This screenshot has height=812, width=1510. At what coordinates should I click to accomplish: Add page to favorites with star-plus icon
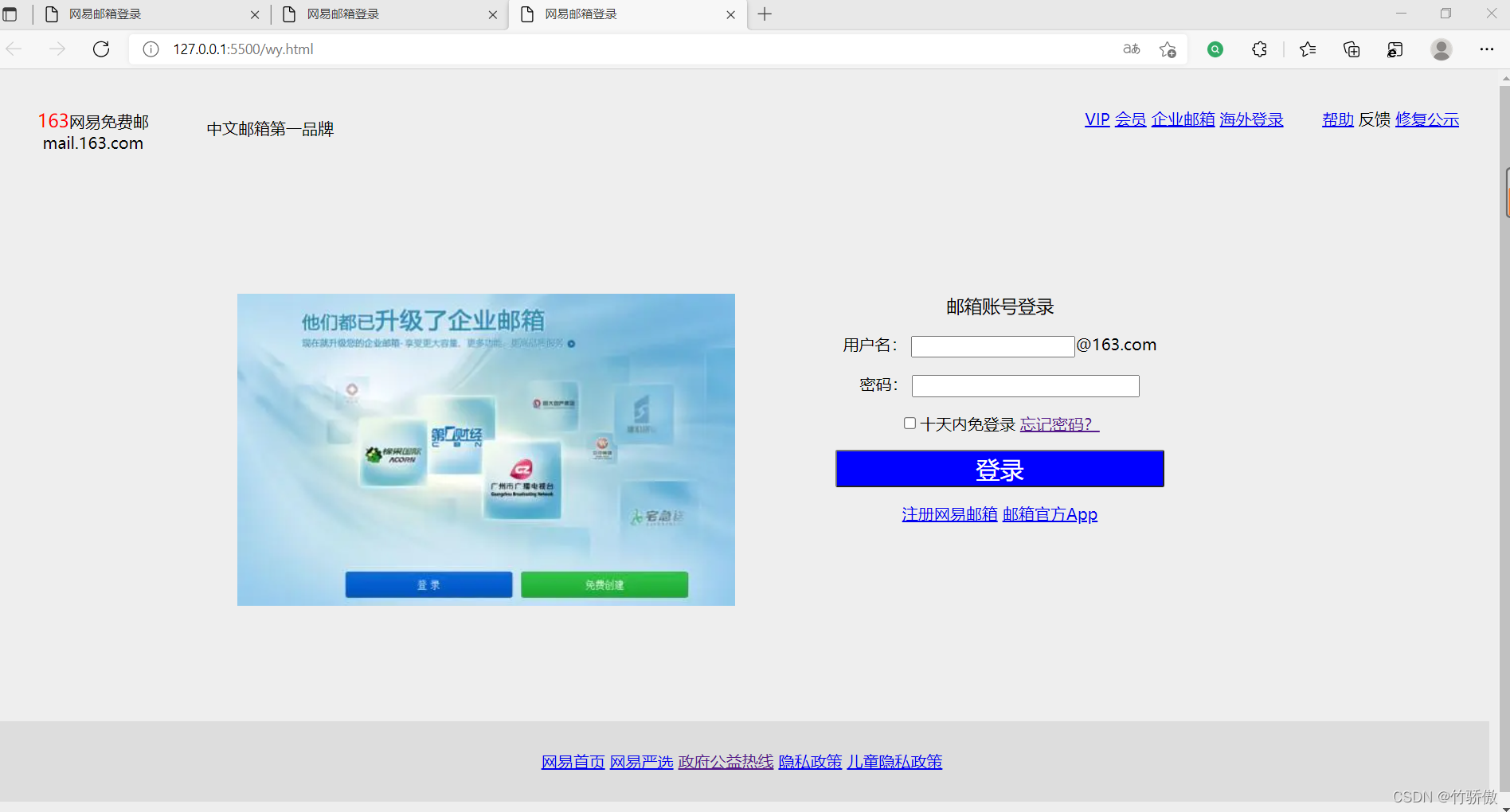tap(1168, 49)
